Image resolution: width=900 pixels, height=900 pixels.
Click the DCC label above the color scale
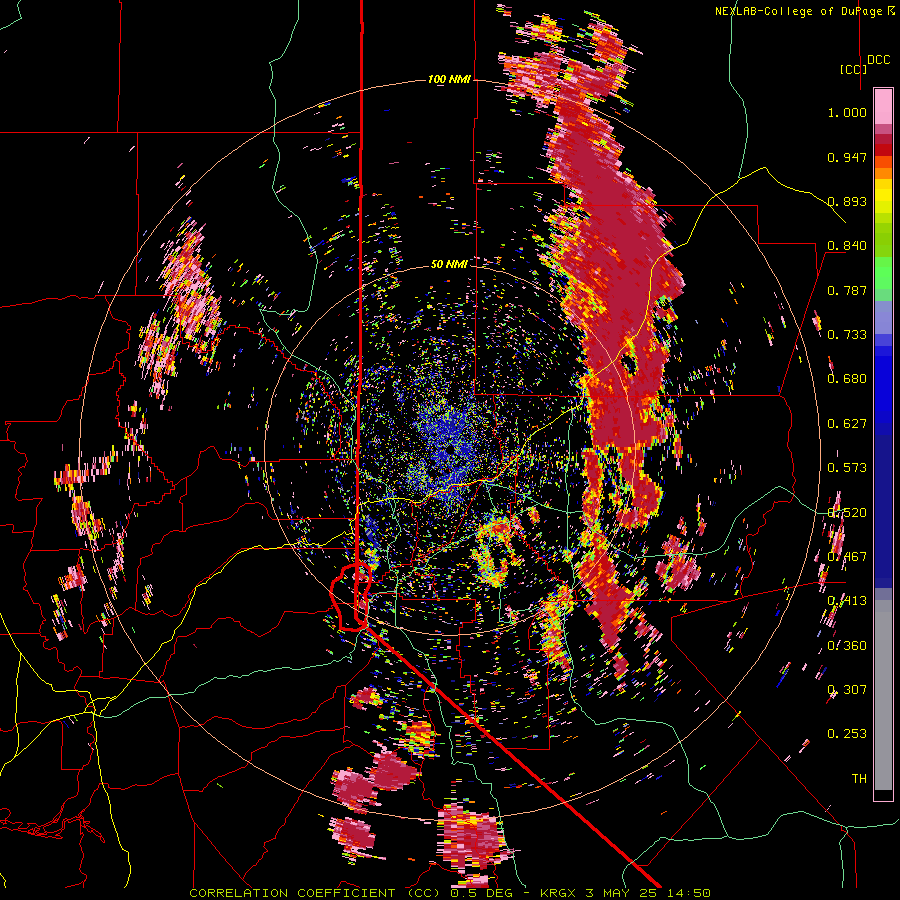[879, 60]
